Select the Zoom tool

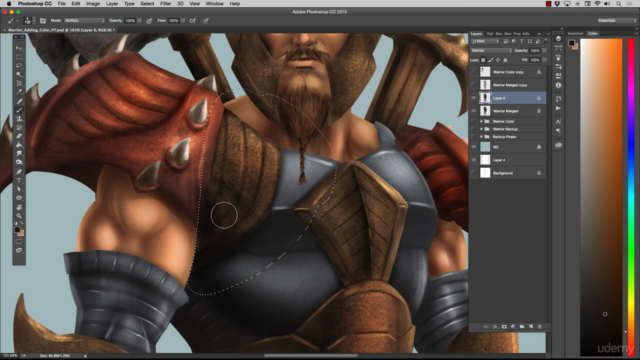tap(19, 216)
